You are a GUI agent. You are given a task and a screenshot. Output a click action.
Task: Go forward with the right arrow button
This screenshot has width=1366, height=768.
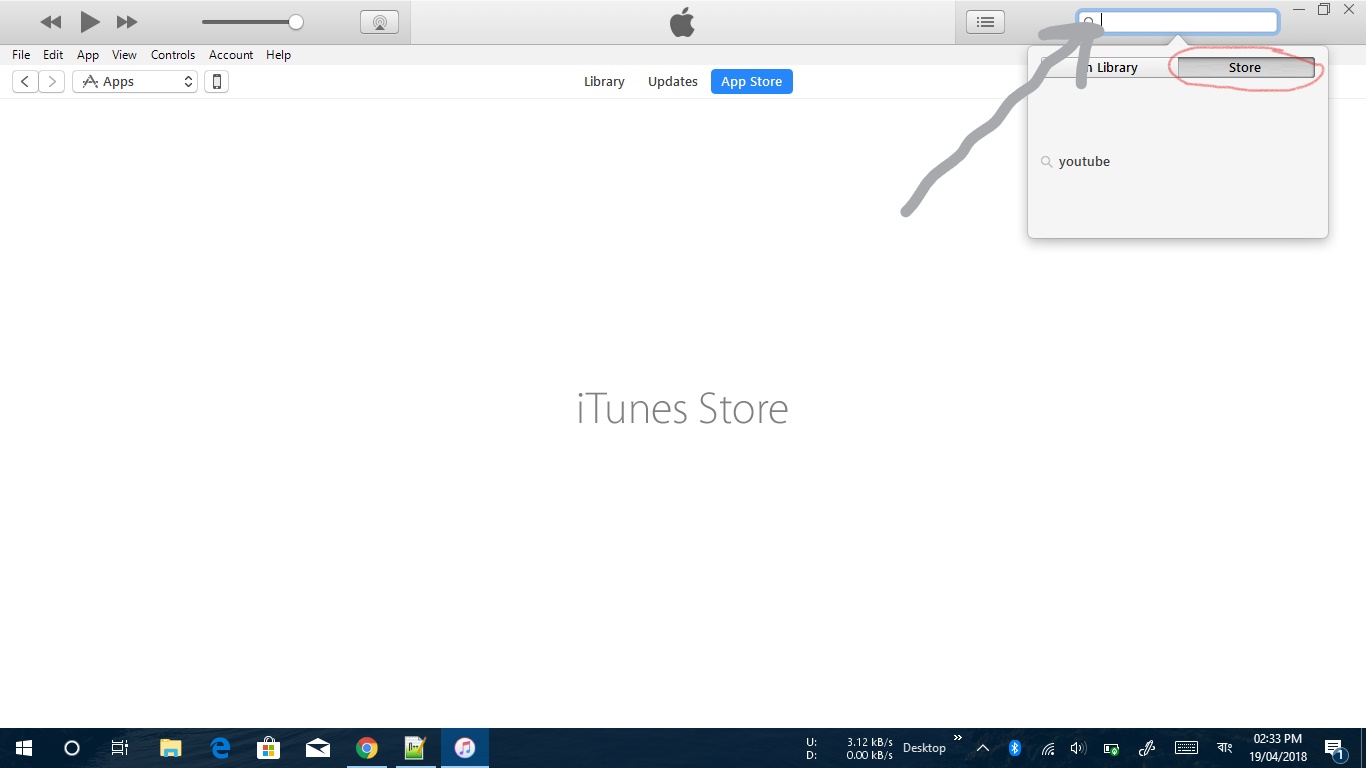pos(52,82)
